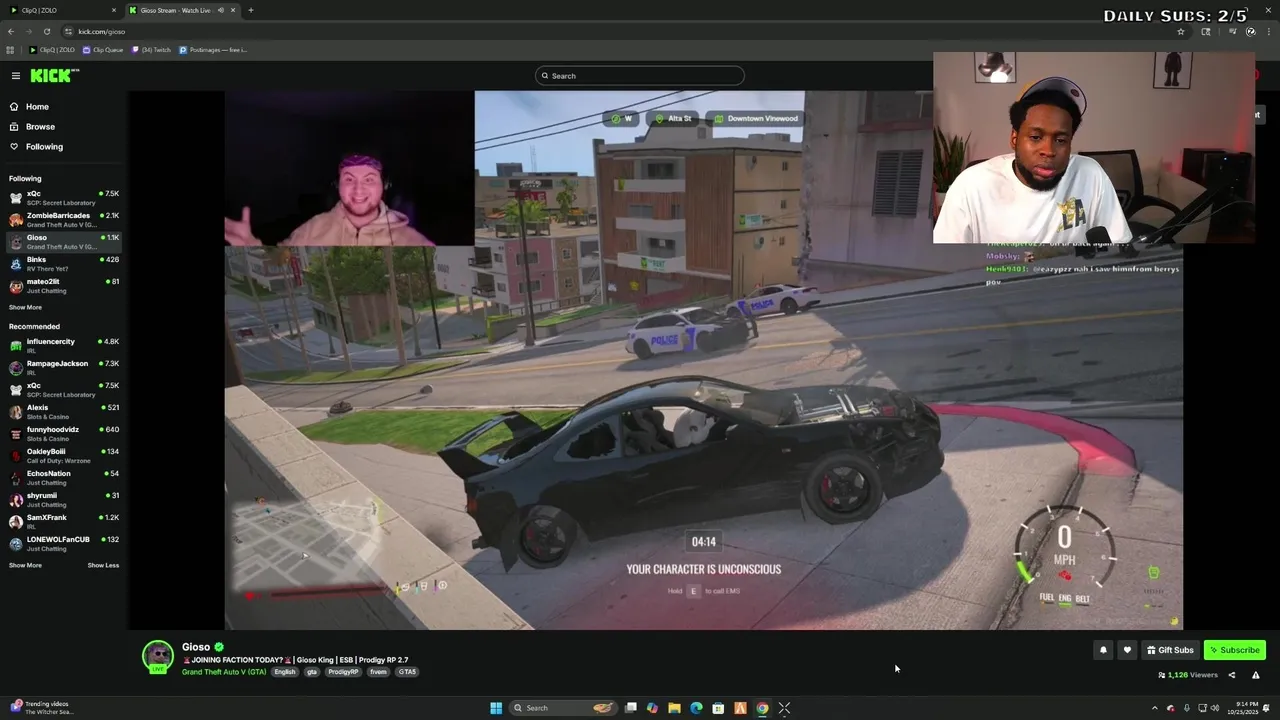Click the lowercase gta tag
This screenshot has width=1280, height=720.
(x=312, y=672)
